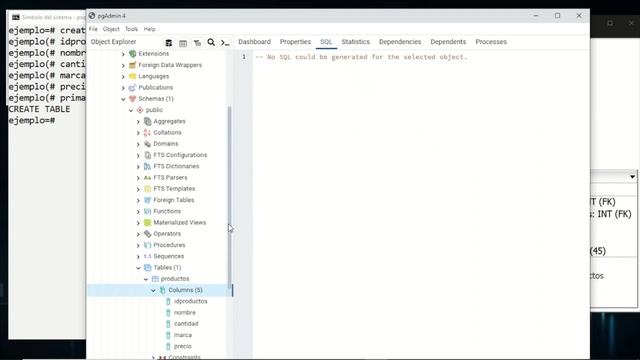Collapse the Tables (1) node

pos(138,268)
